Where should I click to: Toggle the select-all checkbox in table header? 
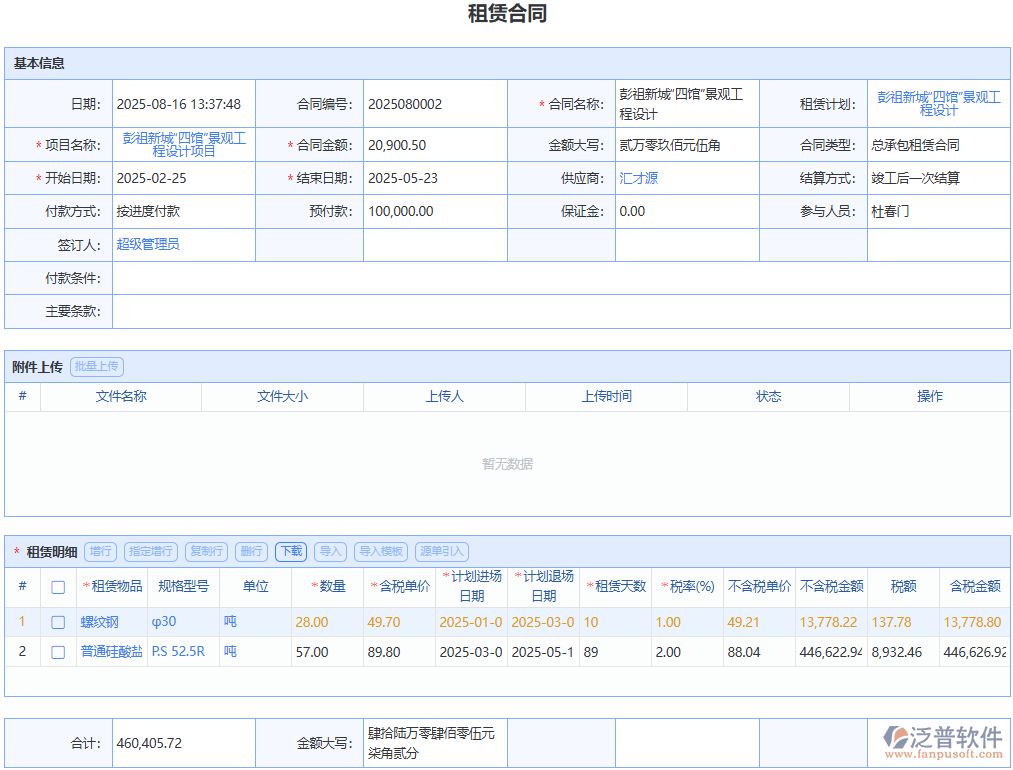[x=57, y=588]
